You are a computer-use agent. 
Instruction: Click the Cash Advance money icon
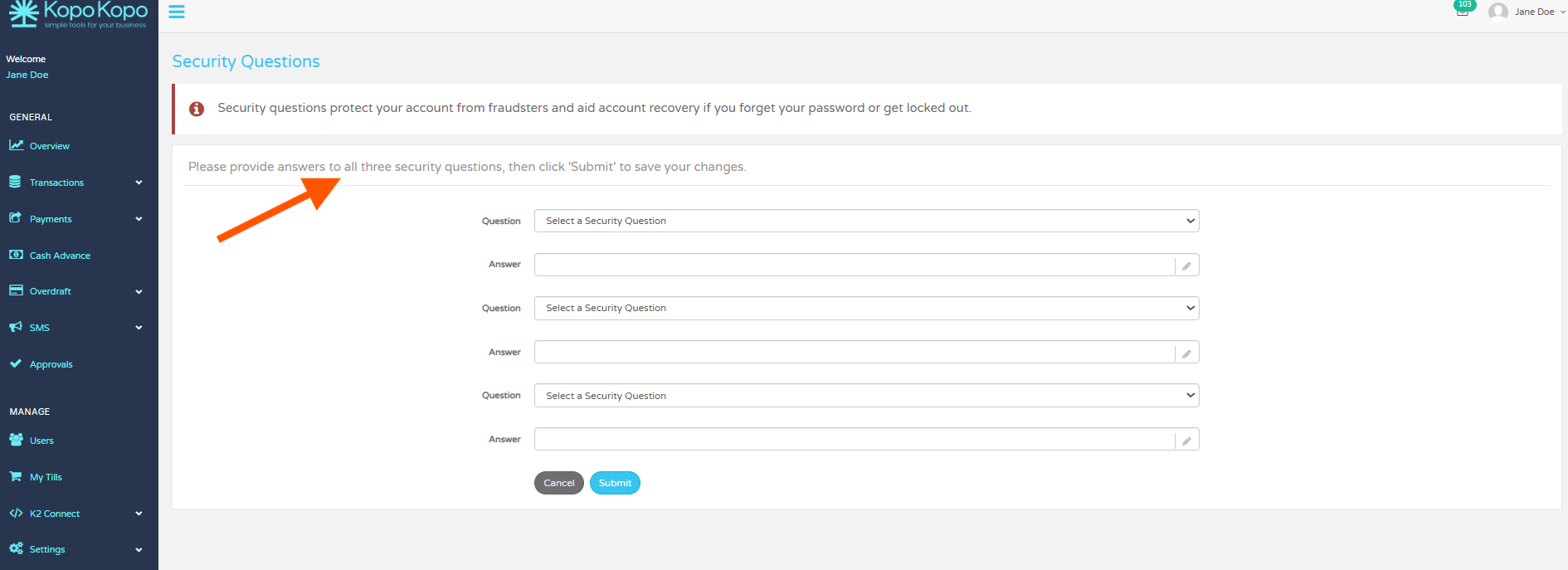[16, 255]
